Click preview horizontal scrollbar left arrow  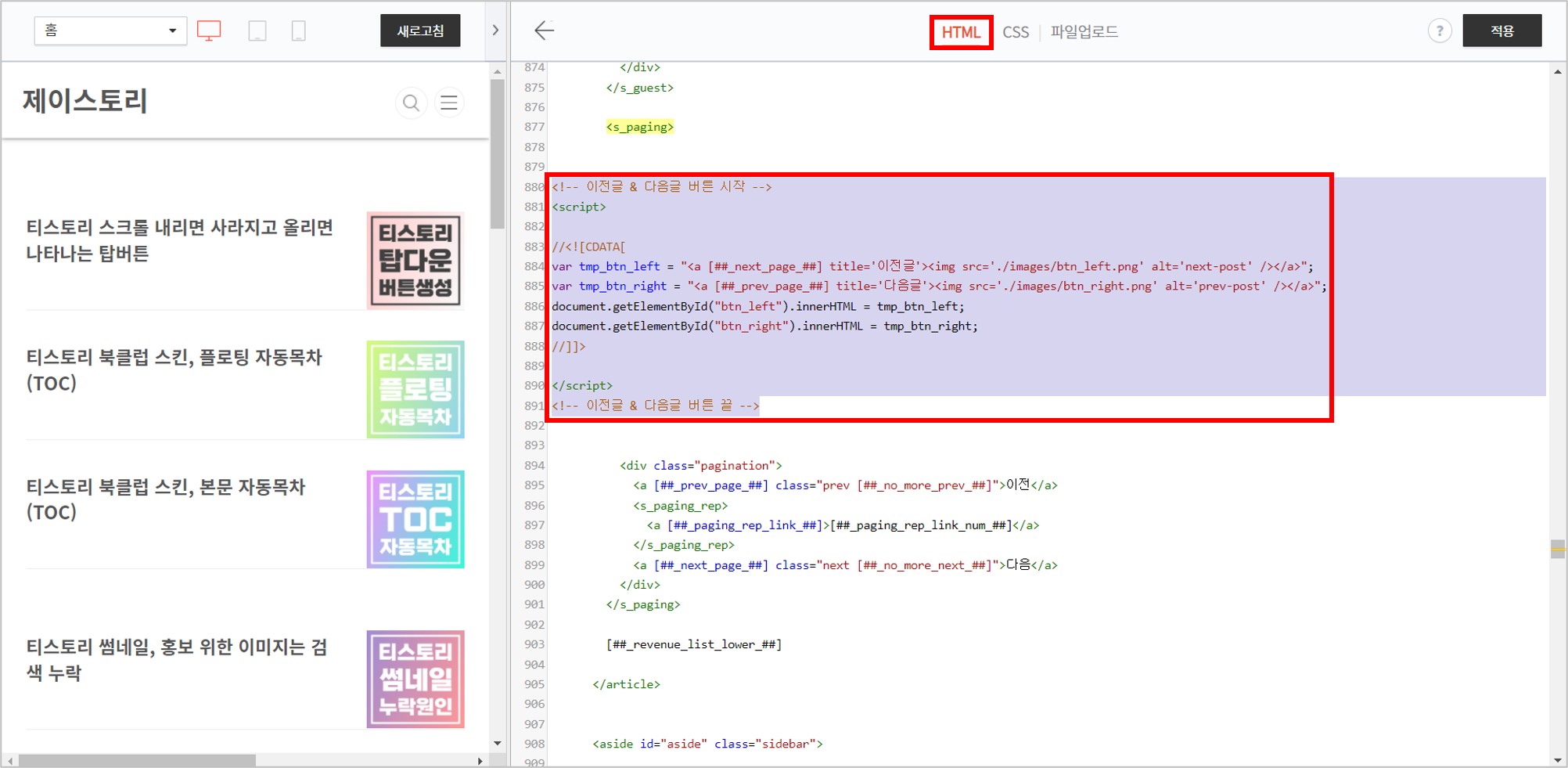[10, 761]
